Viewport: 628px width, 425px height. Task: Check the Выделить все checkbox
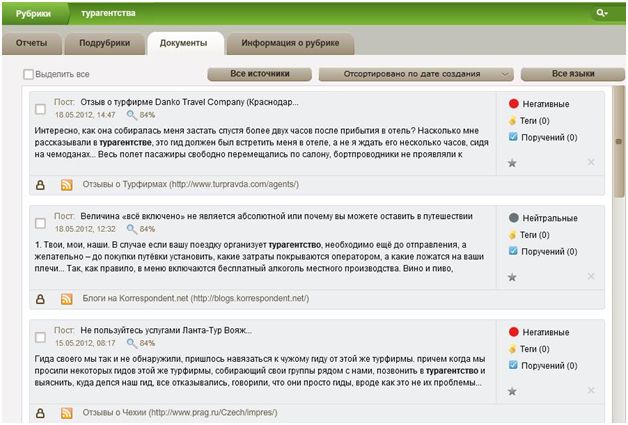pyautogui.click(x=28, y=74)
